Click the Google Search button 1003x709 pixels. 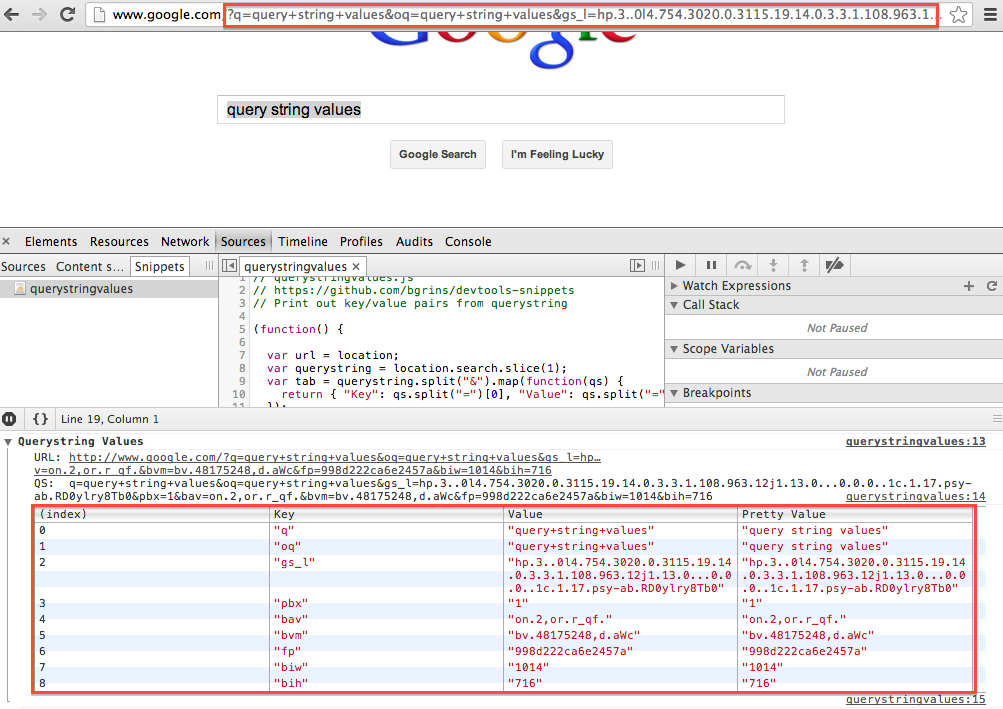[x=438, y=154]
